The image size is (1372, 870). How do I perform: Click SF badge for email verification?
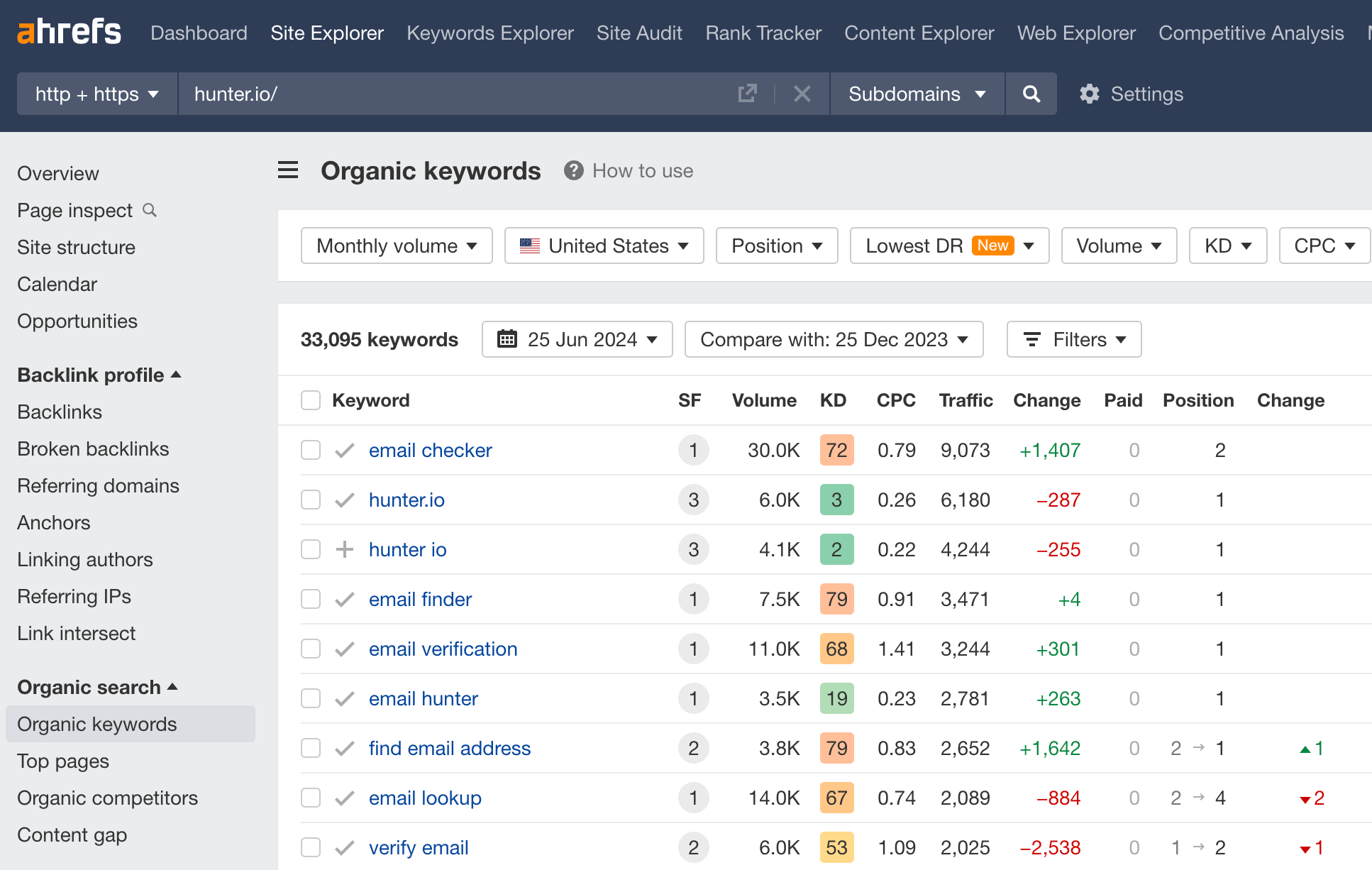tap(693, 649)
